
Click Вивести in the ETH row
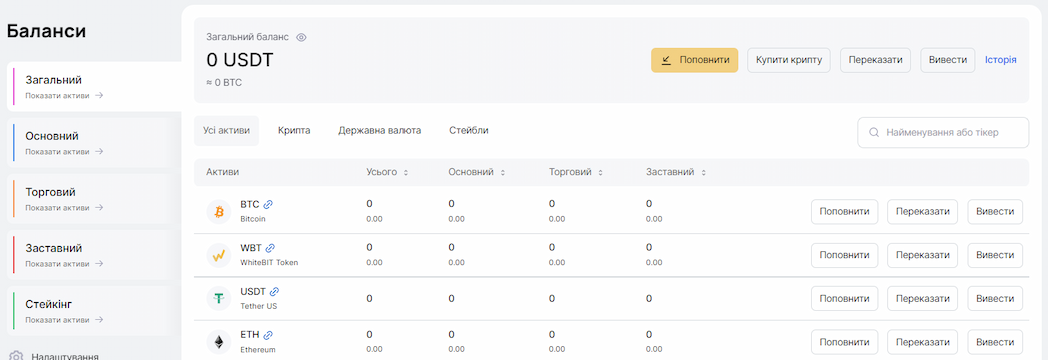[x=995, y=343]
